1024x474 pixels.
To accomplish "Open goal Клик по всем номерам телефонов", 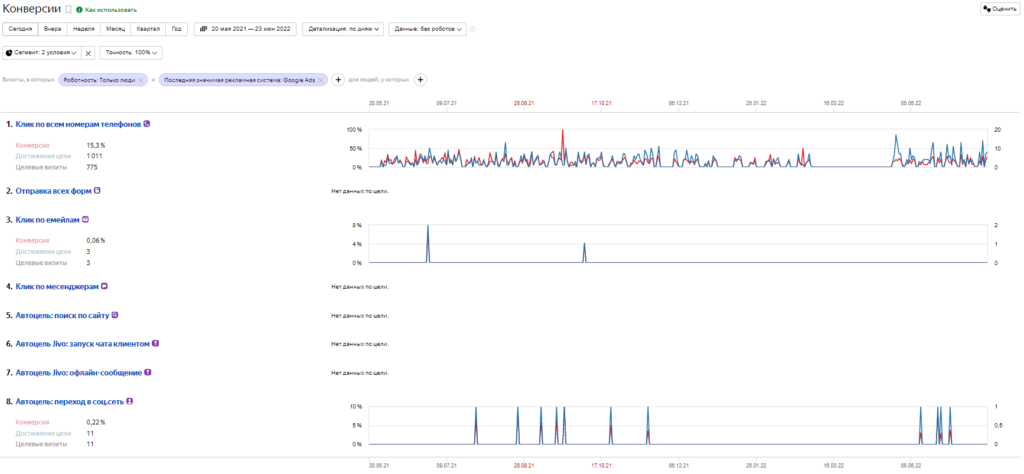I will (x=78, y=123).
